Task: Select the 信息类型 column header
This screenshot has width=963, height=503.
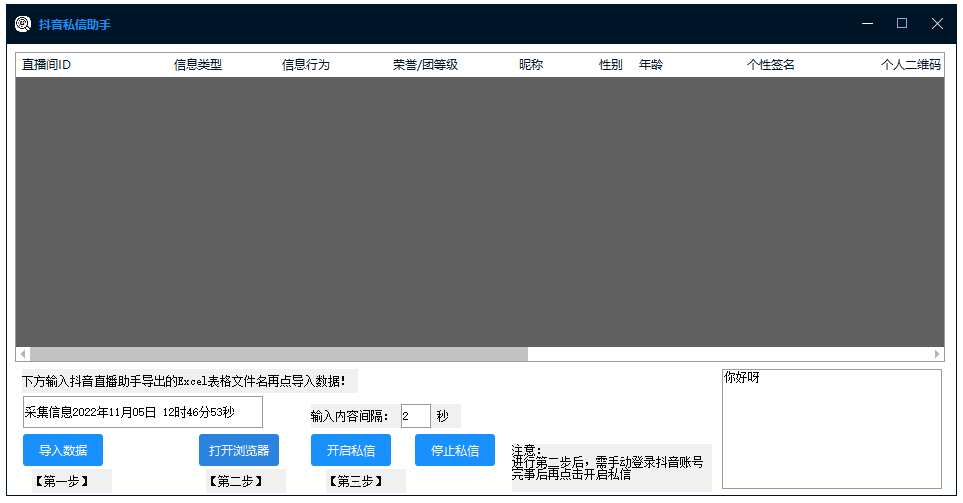Action: (x=198, y=65)
